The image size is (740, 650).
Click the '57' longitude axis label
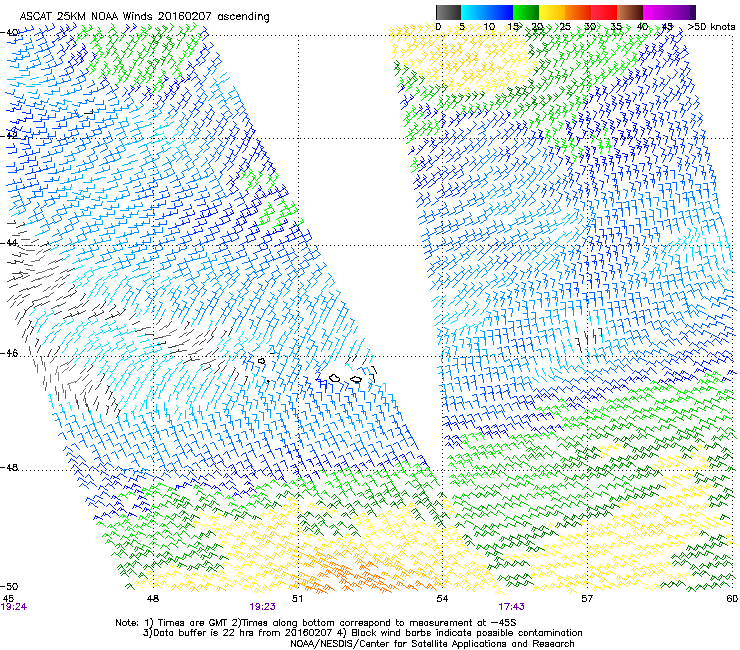pos(587,599)
